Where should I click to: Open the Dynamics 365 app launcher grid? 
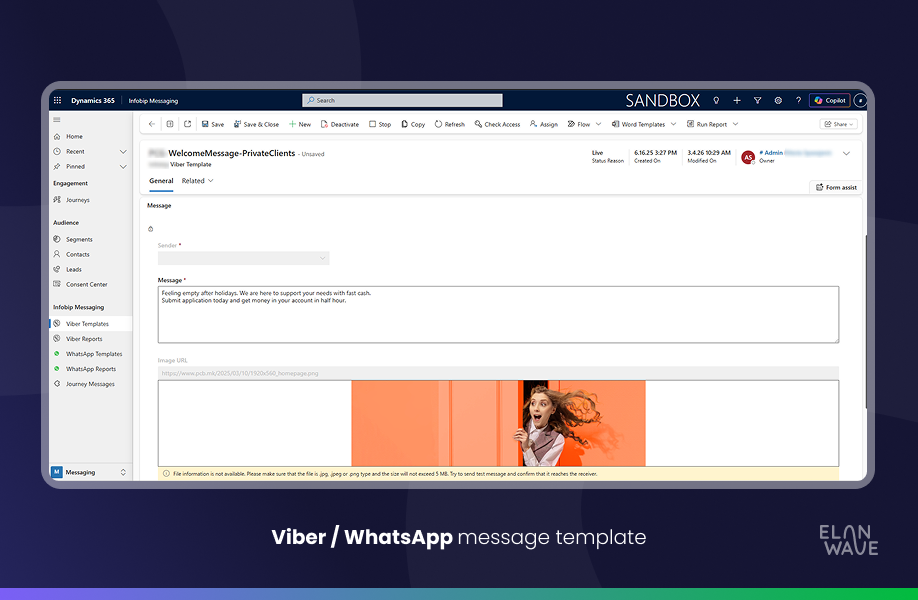point(57,100)
